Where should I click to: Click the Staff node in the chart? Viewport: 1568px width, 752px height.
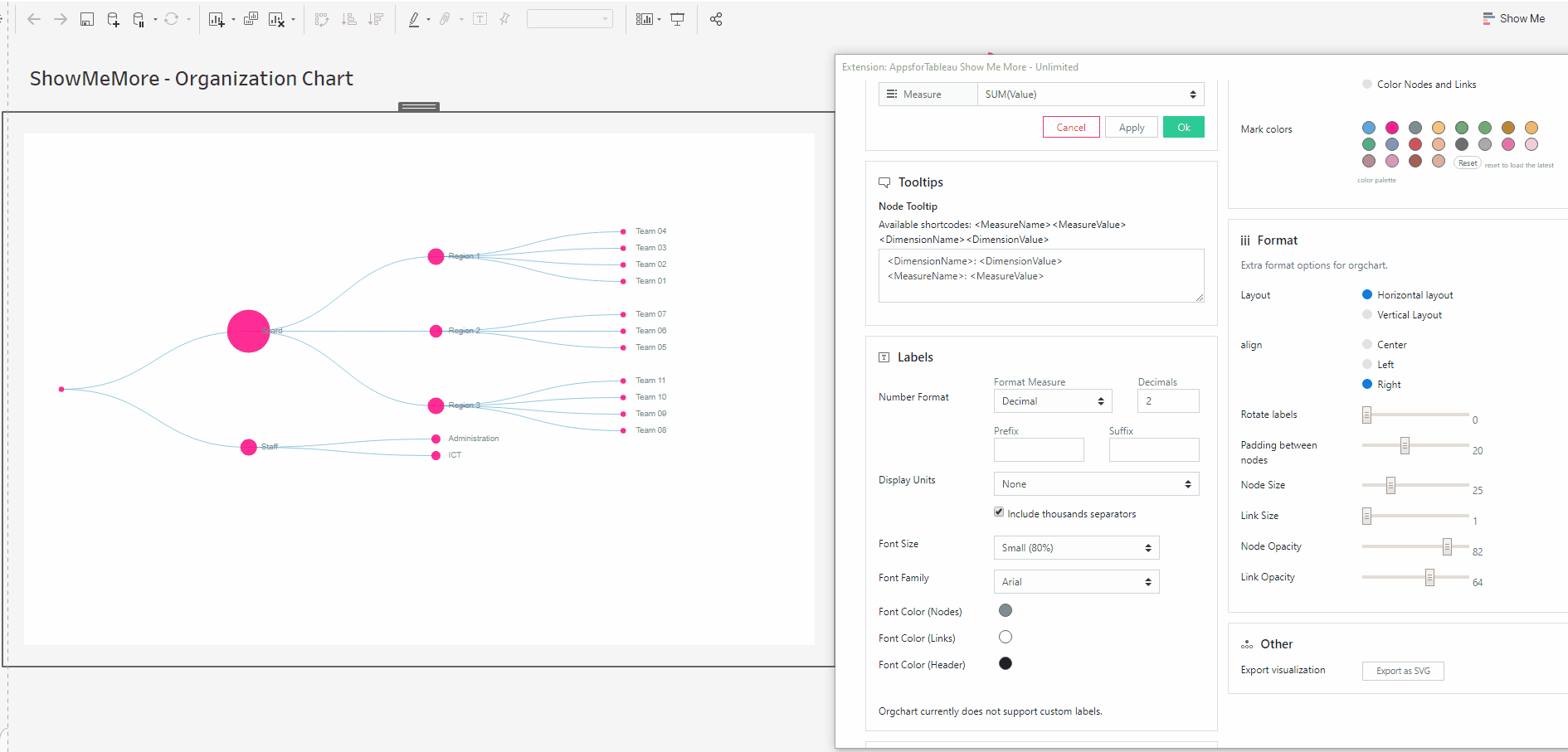coord(248,447)
